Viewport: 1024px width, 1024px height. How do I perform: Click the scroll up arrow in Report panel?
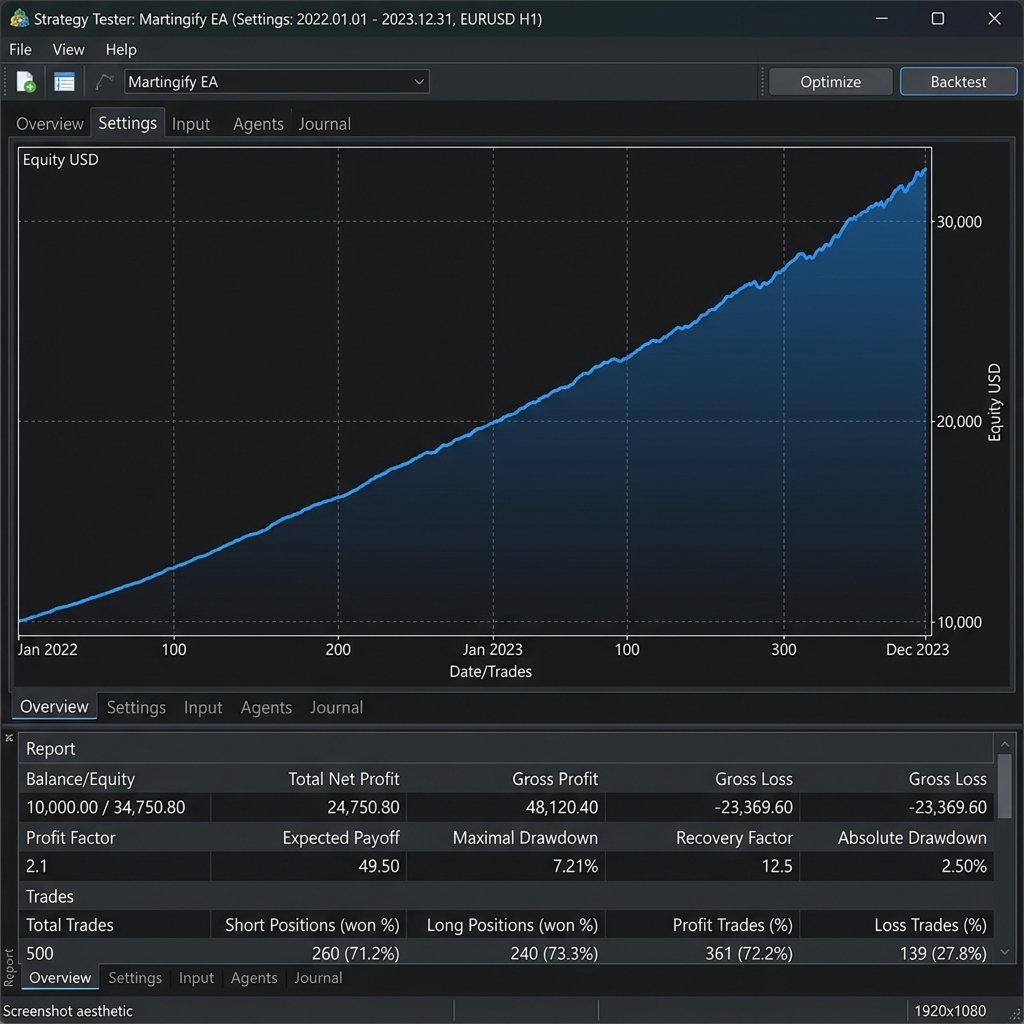click(x=1004, y=743)
